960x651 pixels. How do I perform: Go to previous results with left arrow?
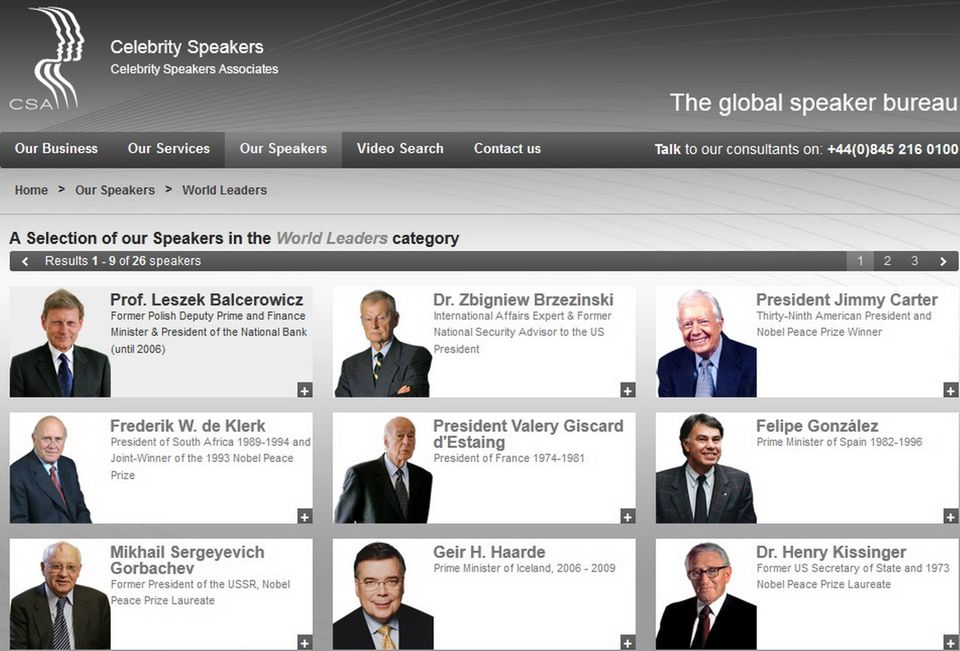[25, 261]
